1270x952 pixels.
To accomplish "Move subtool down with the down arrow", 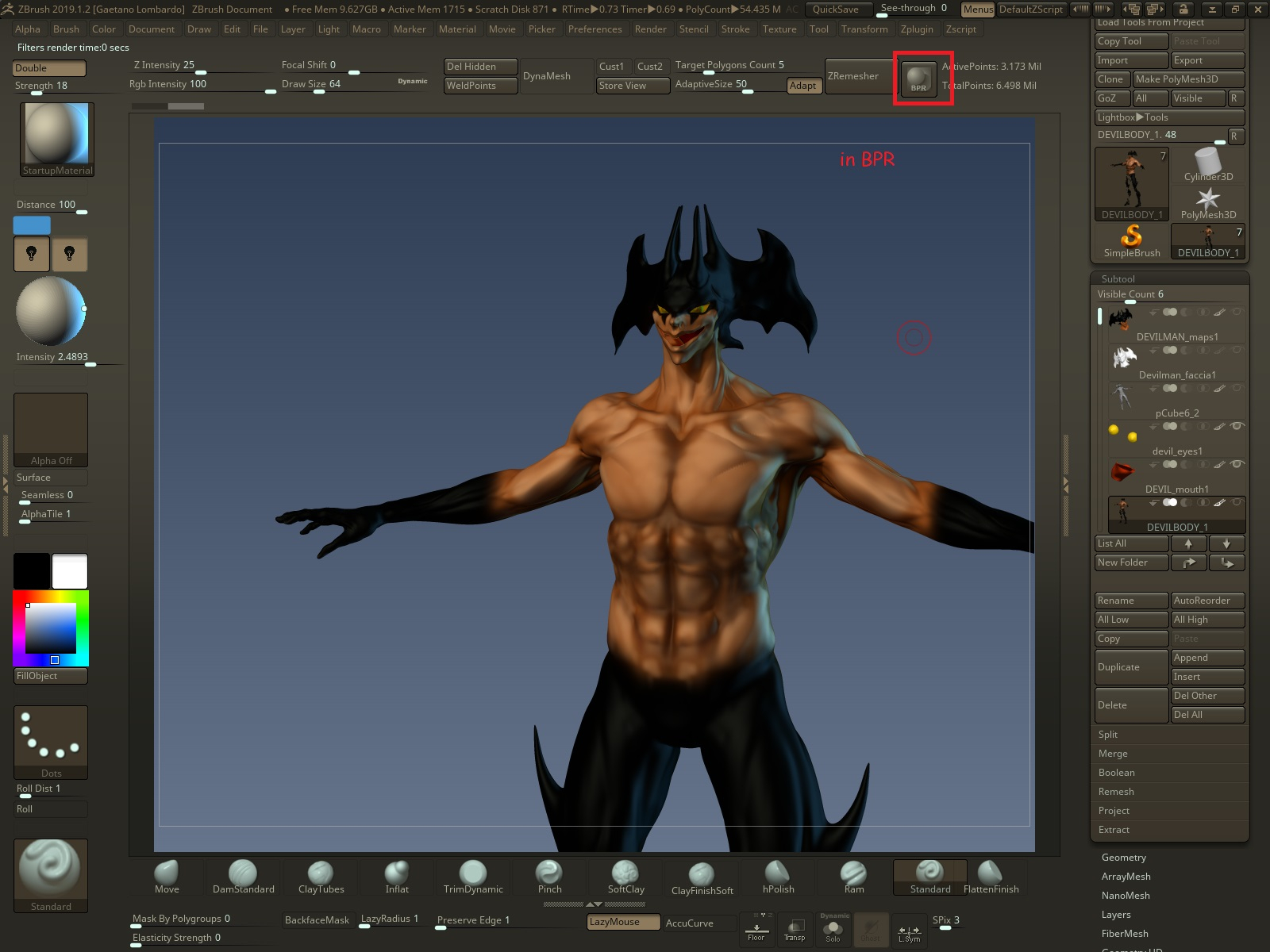I will [x=1226, y=543].
